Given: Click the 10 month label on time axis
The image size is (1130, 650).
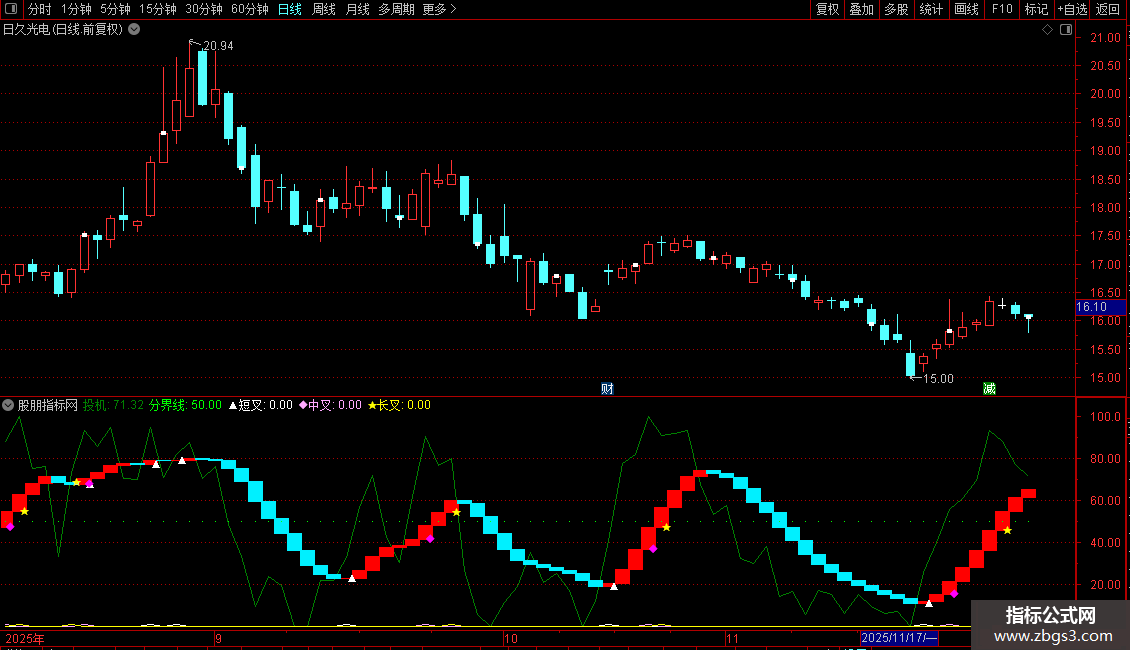Looking at the screenshot, I should point(510,638).
